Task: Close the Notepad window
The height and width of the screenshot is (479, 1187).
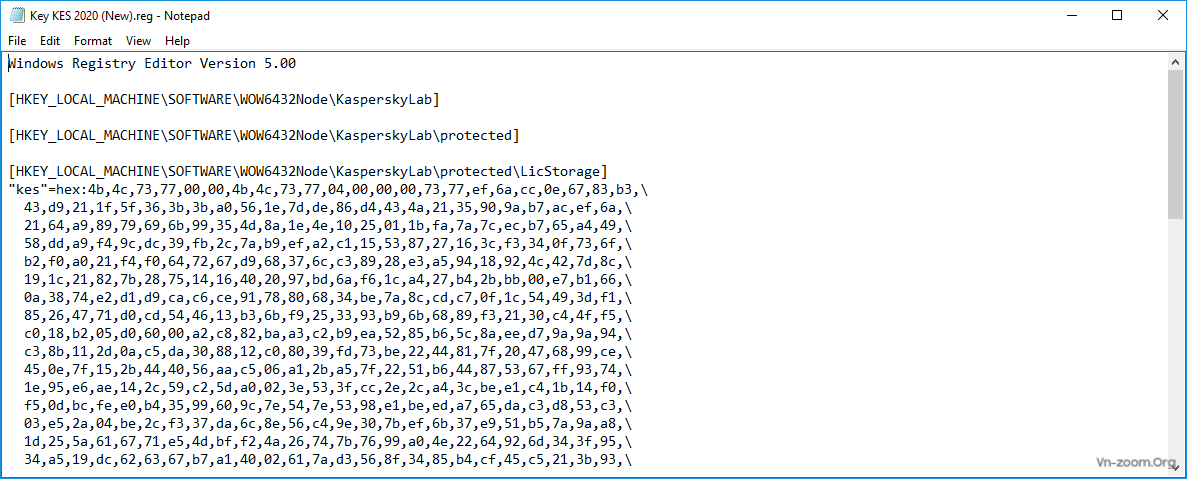Action: (x=1163, y=15)
